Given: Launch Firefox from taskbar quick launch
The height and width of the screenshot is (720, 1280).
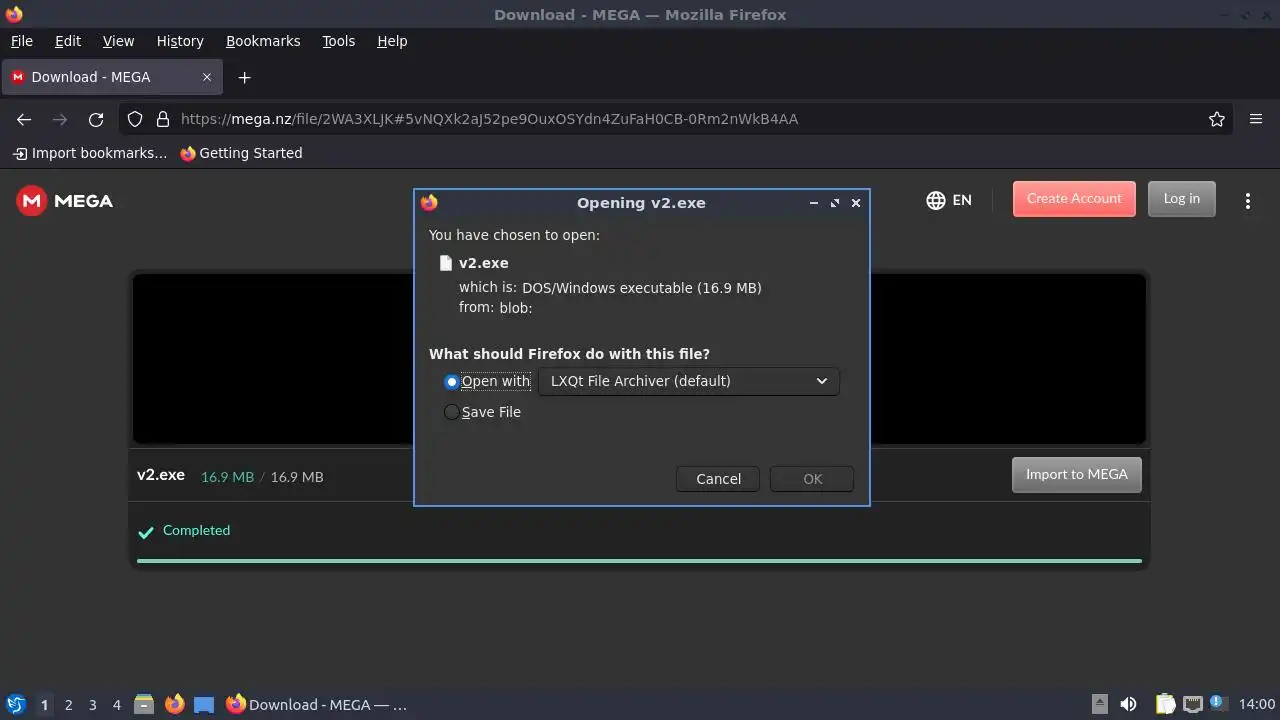Looking at the screenshot, I should click(174, 704).
